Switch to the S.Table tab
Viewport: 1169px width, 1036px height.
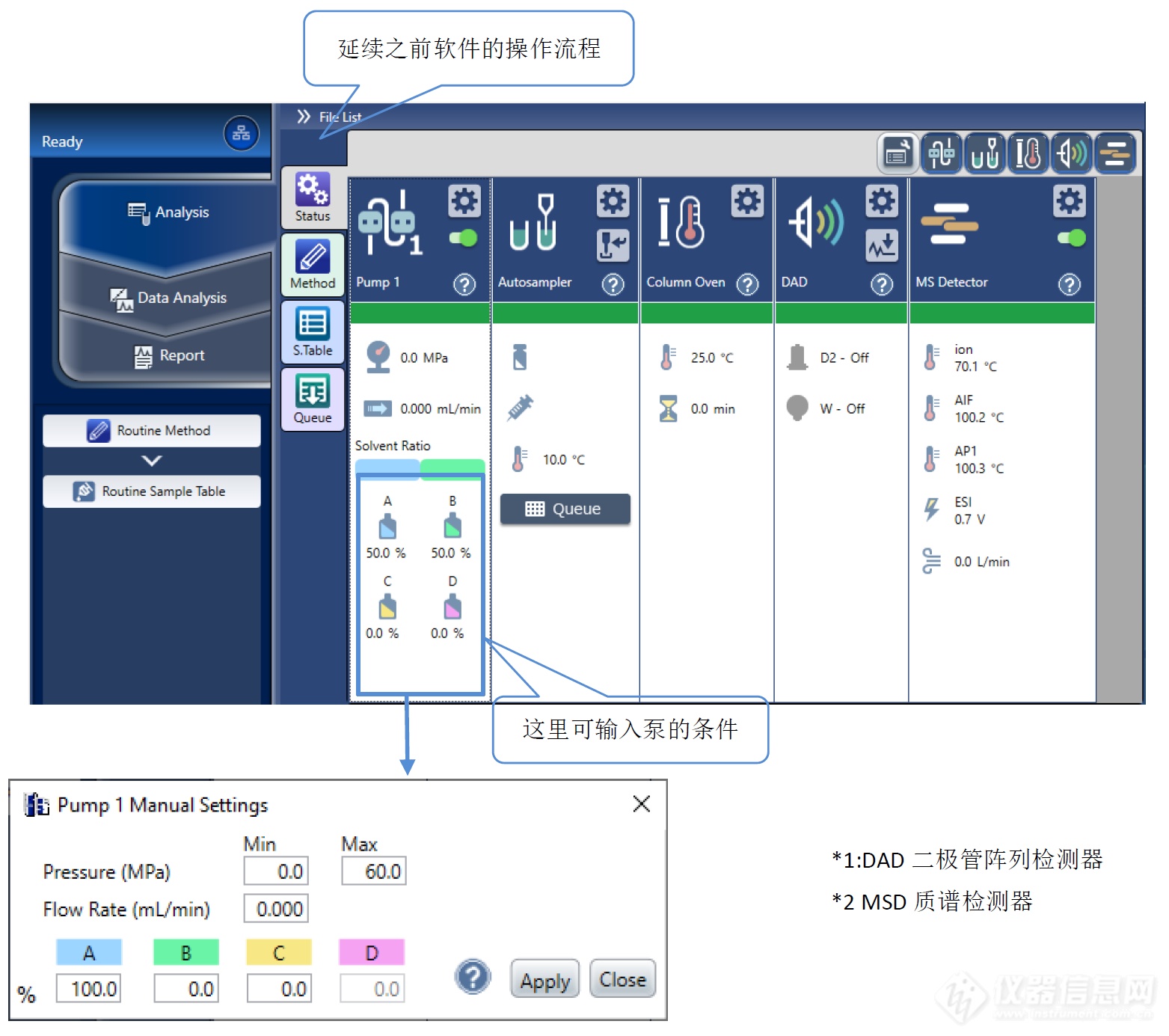[313, 332]
